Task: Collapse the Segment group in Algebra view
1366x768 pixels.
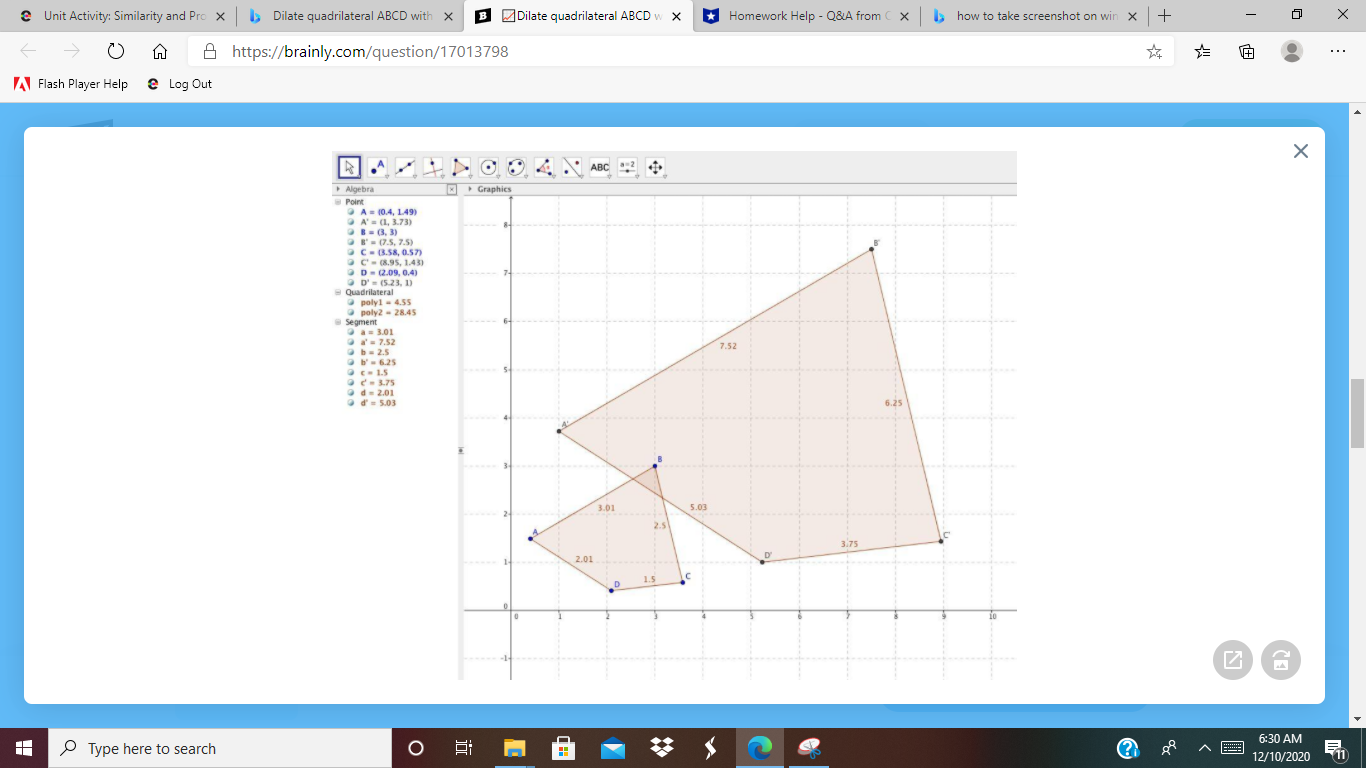Action: [x=337, y=322]
